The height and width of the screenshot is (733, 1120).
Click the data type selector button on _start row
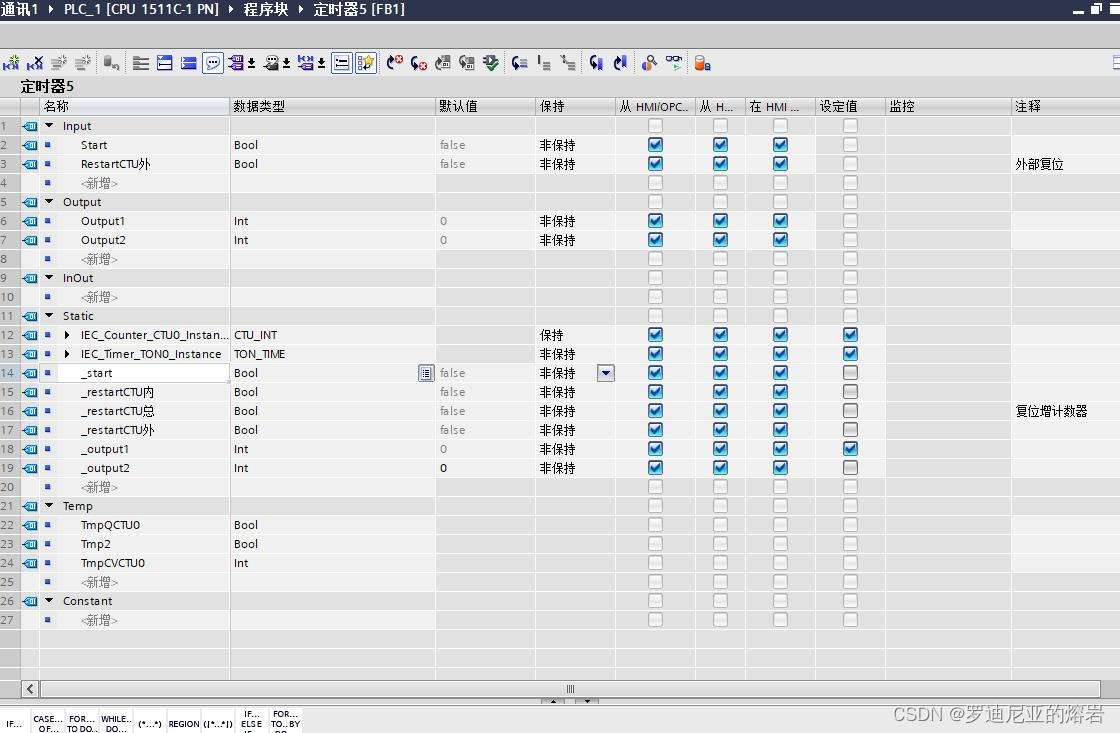tap(426, 373)
